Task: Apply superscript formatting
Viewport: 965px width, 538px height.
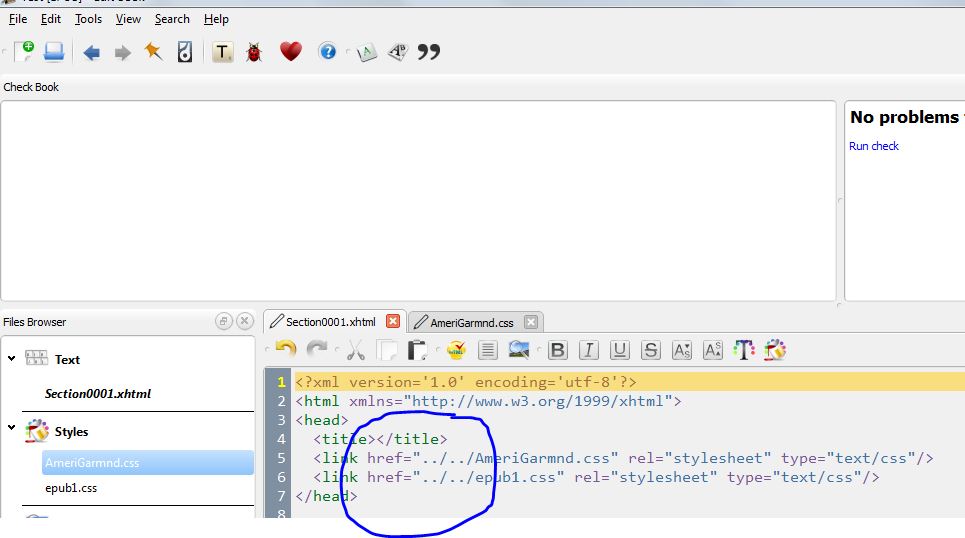Action: [x=713, y=350]
